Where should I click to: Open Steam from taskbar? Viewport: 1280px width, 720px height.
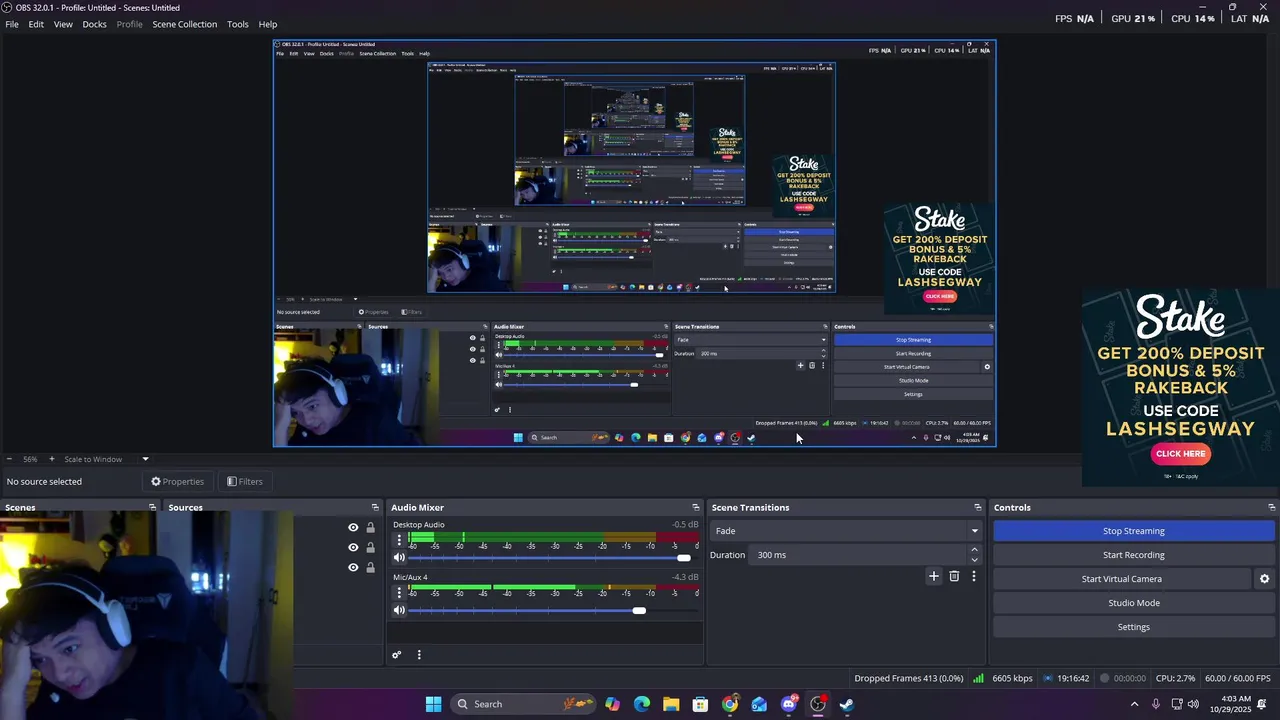click(x=847, y=704)
